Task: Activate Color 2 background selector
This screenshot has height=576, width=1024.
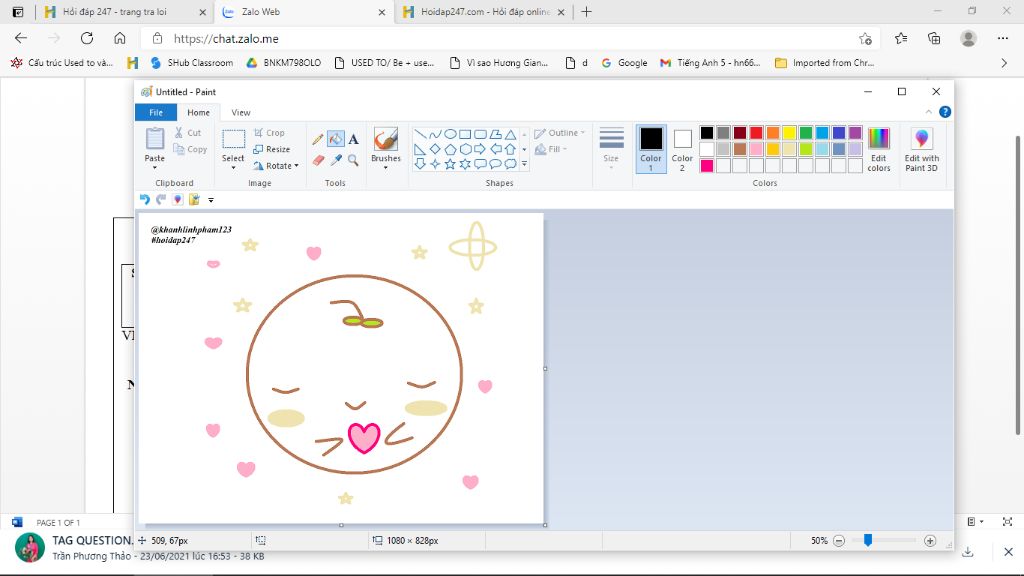Action: pos(682,149)
